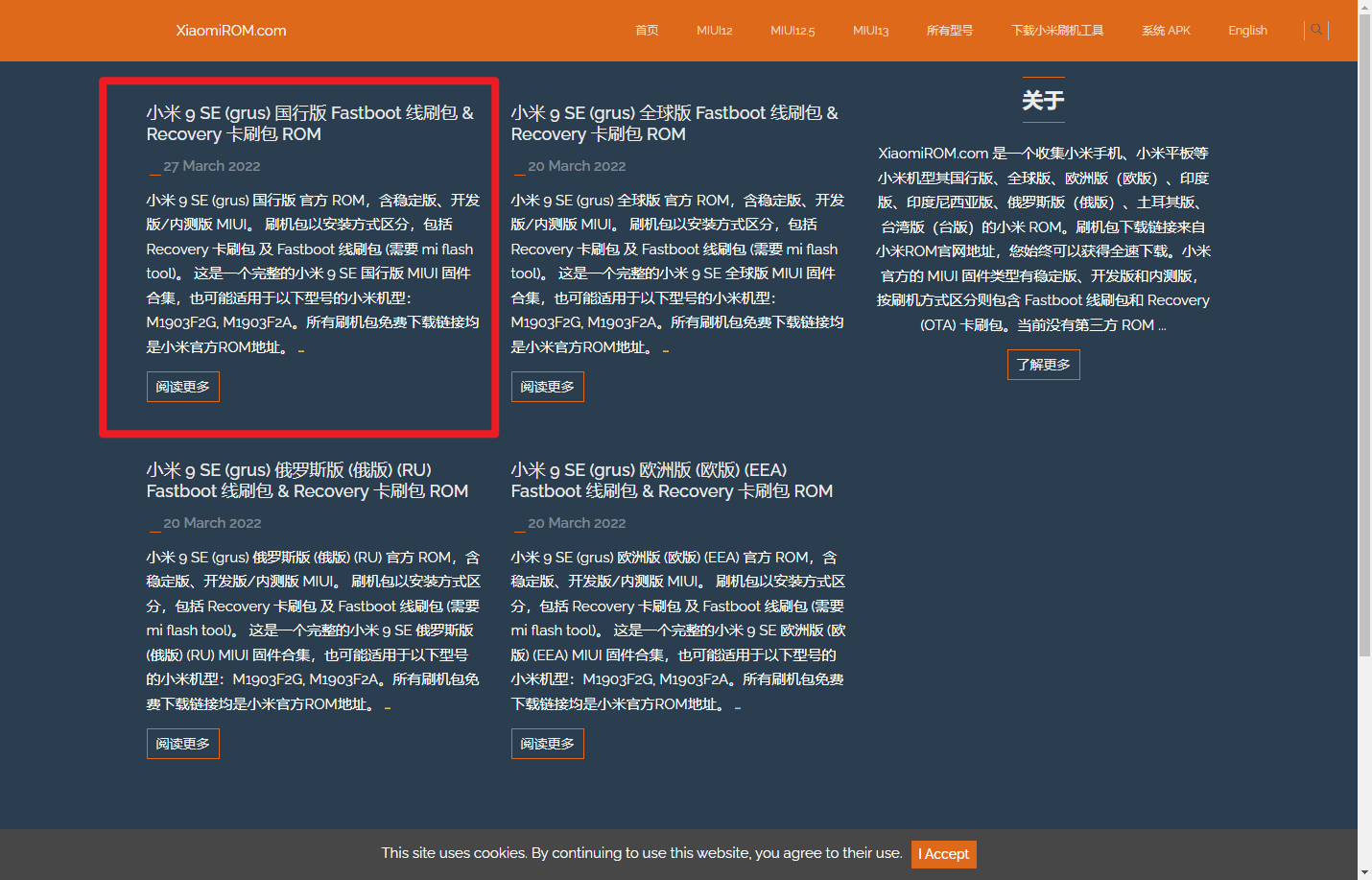
Task: Click the scrollbar down arrow
Action: 1364,872
